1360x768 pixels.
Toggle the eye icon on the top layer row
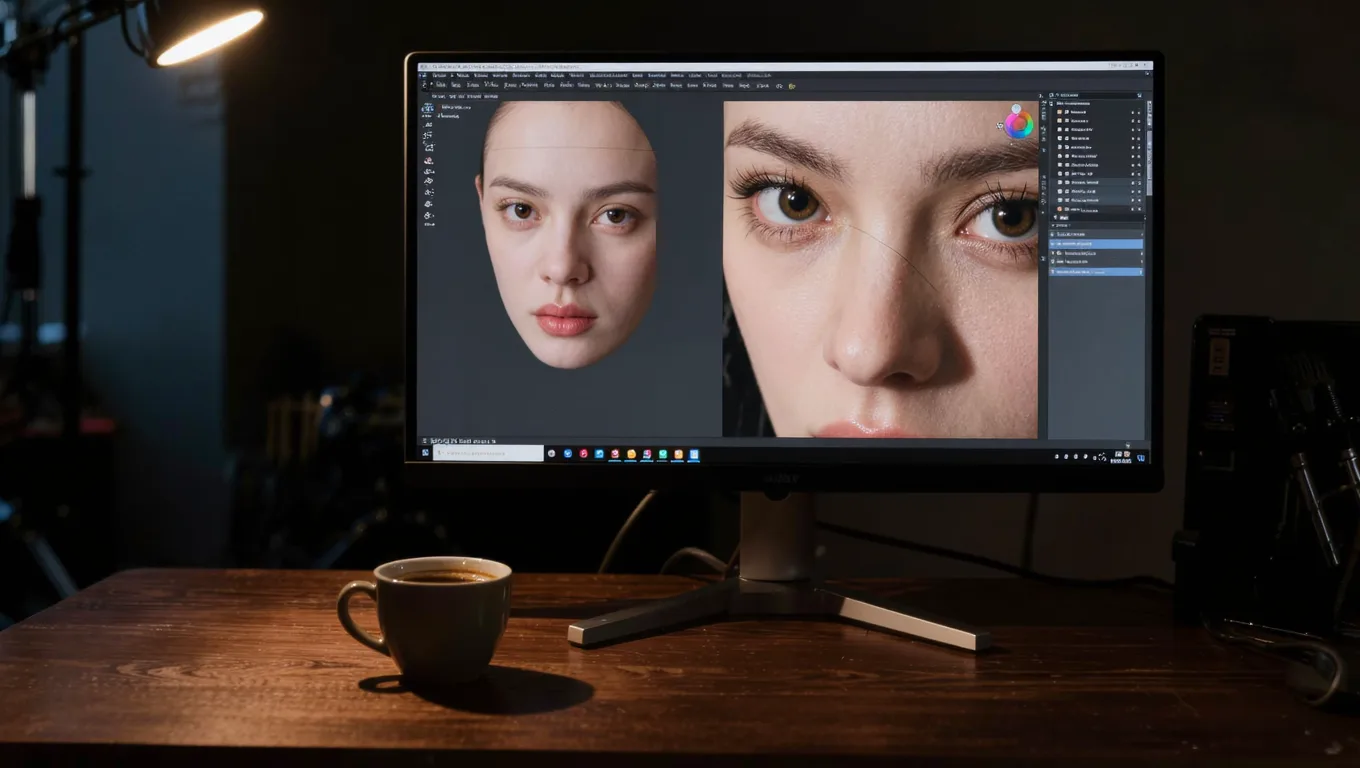(1133, 112)
